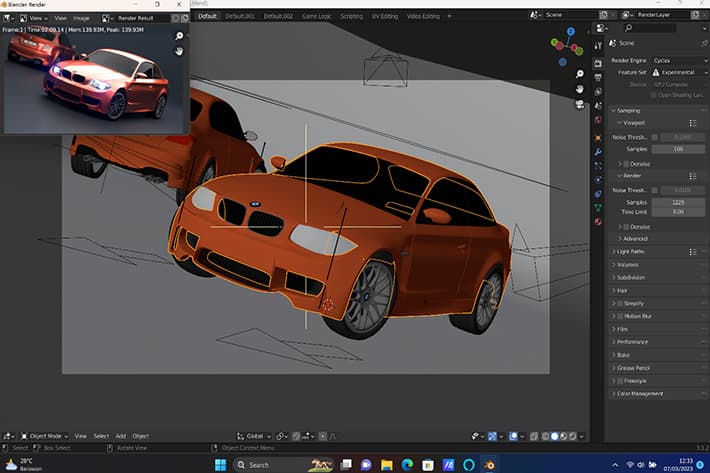Viewport: 710px width, 473px height.
Task: Toggle Open Shading Language checkbox
Action: (x=653, y=95)
